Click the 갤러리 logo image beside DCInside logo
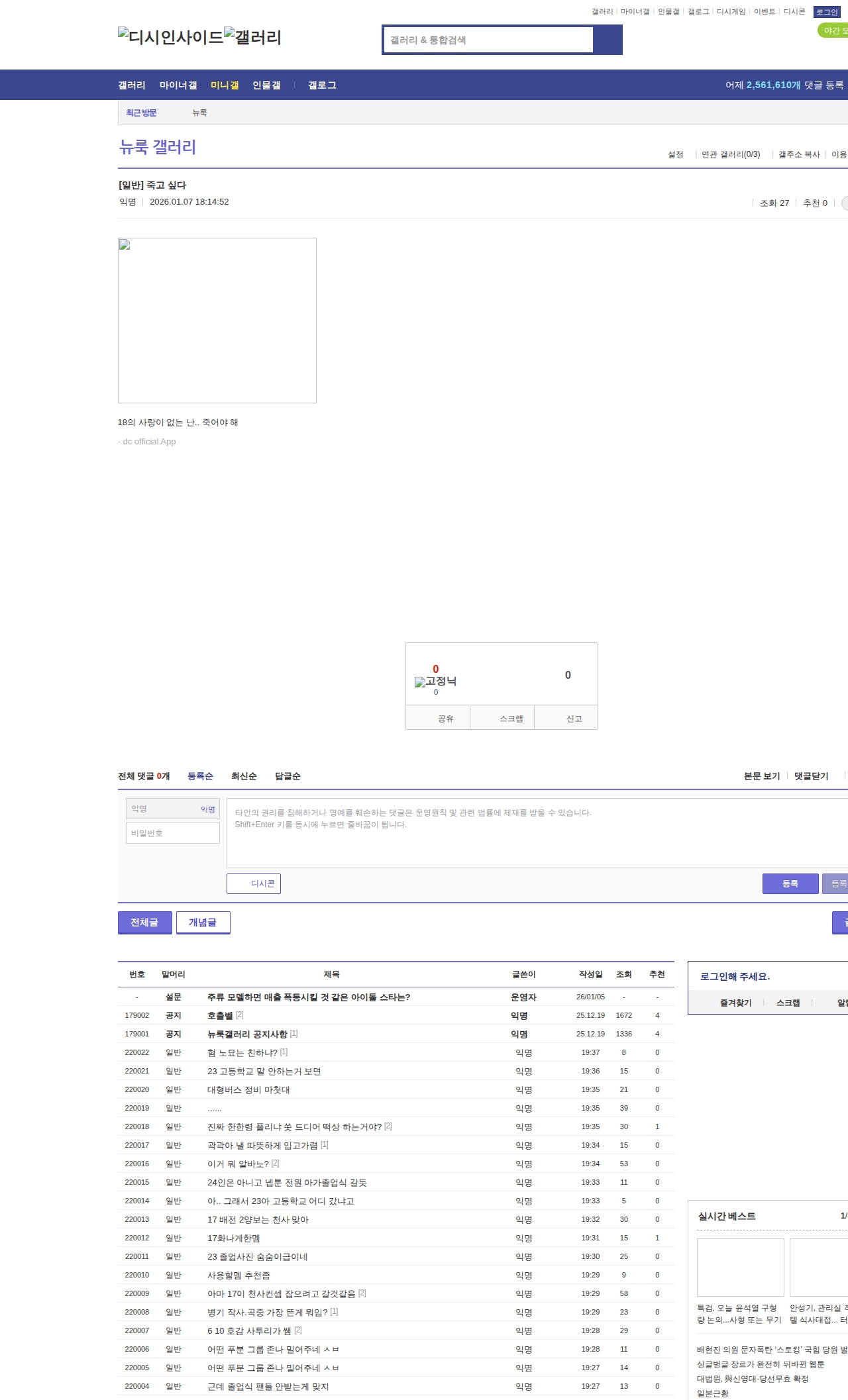The image size is (848, 1400). click(x=253, y=36)
